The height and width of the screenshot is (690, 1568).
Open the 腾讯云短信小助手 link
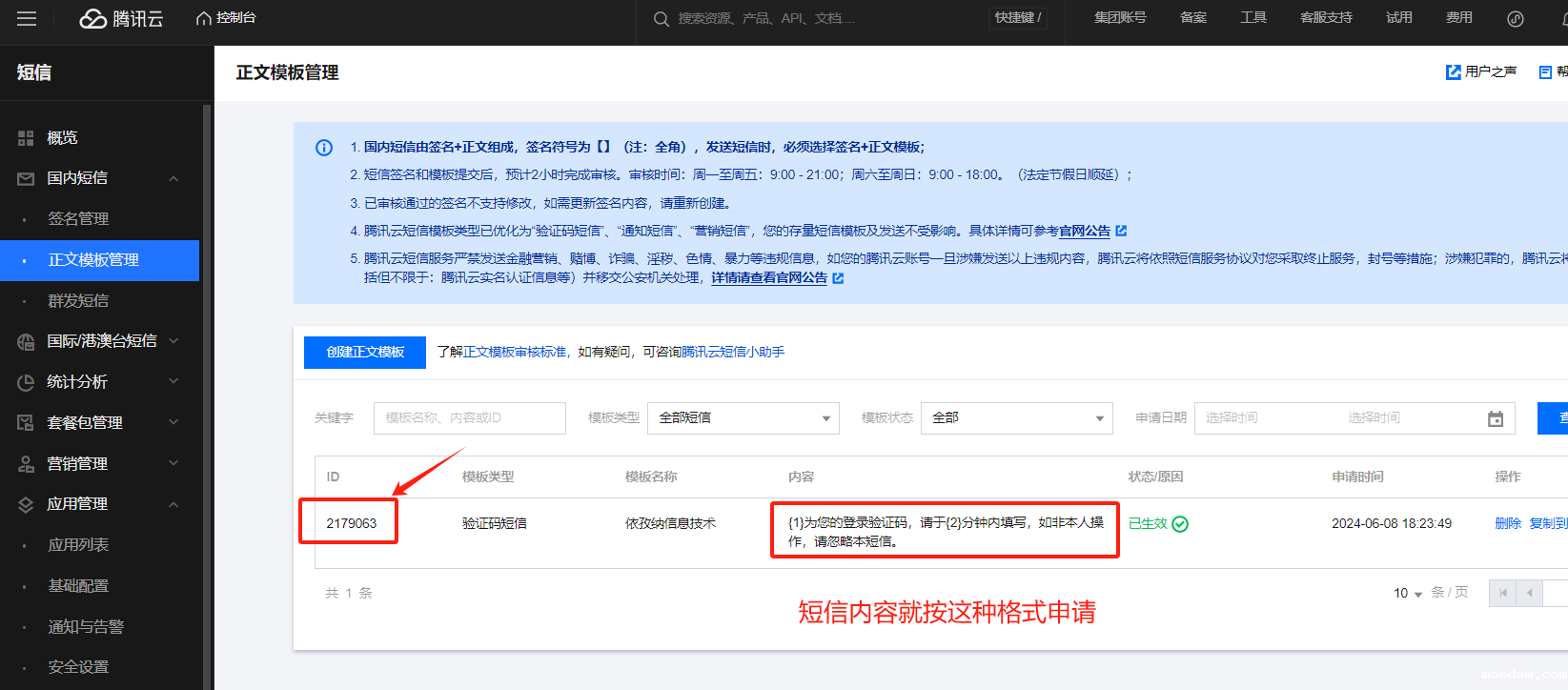(x=733, y=353)
